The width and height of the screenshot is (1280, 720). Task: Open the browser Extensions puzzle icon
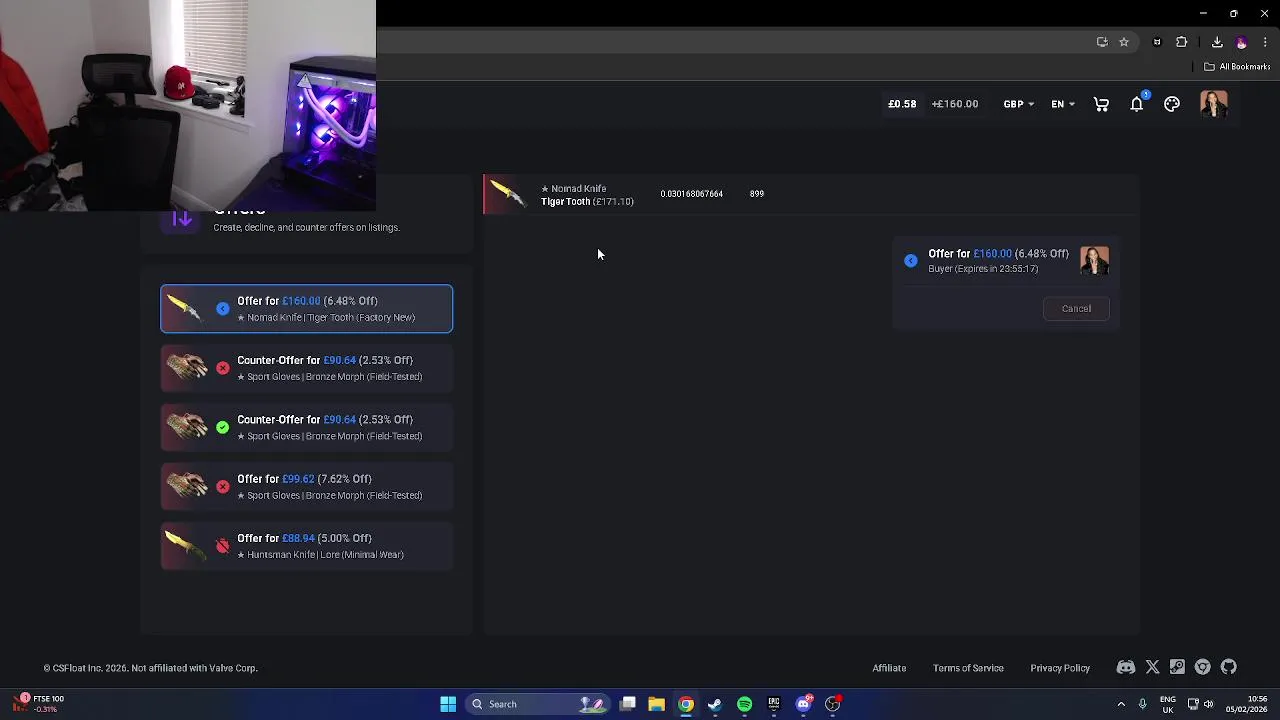tap(1182, 42)
